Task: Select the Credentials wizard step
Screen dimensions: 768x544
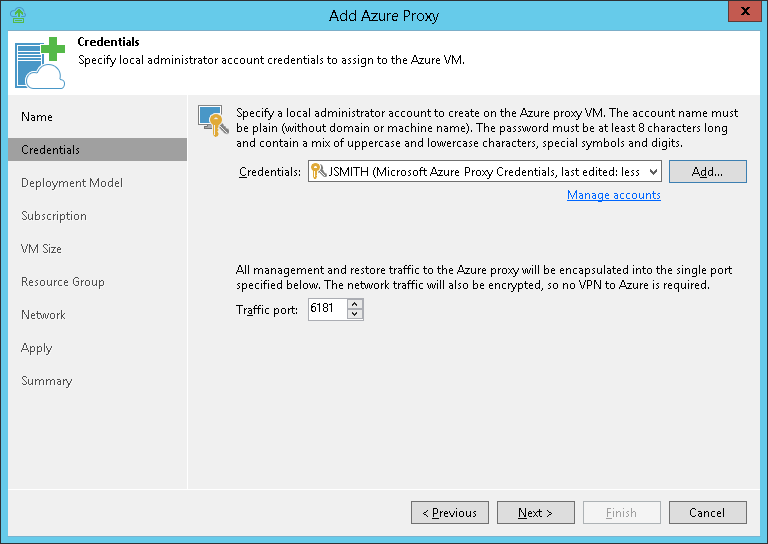Action: 51,150
